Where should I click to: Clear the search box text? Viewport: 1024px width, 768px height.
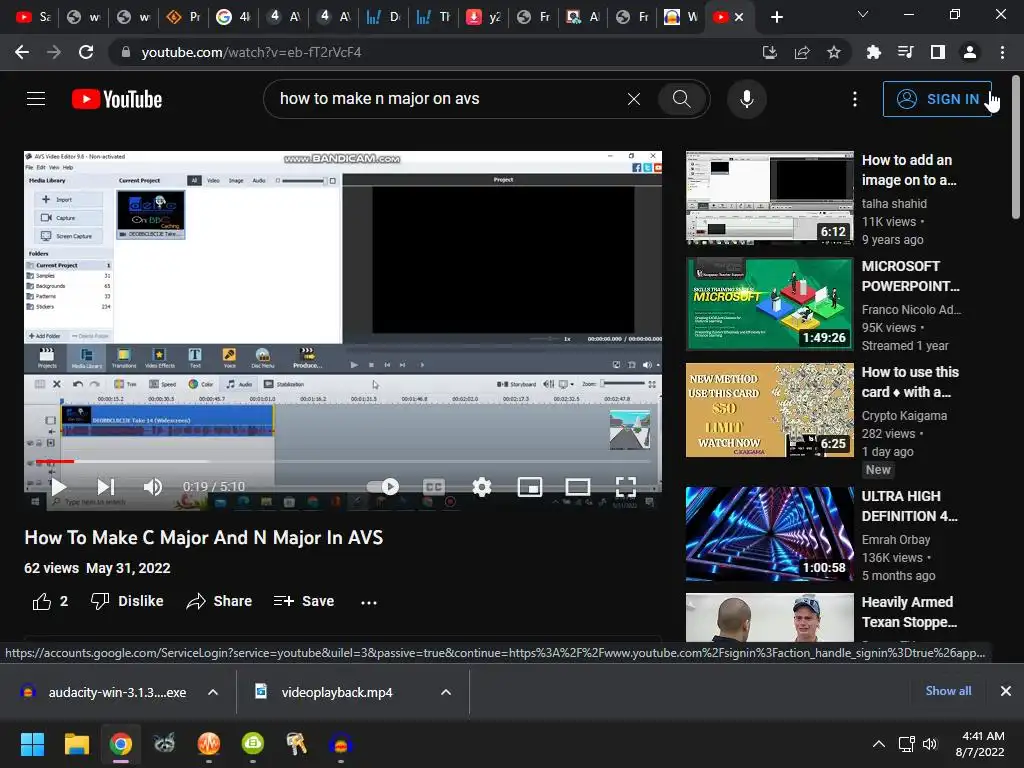point(633,99)
